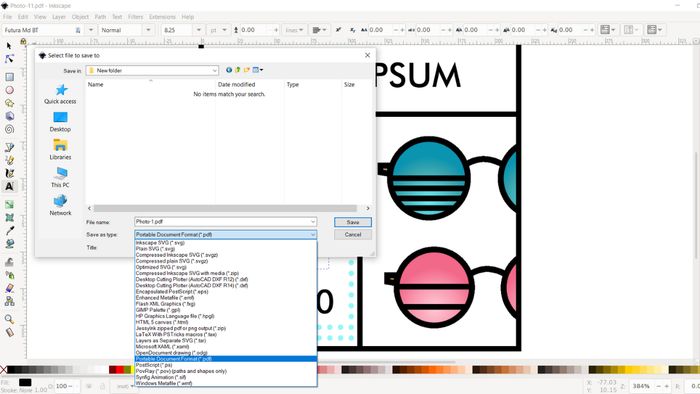Screen dimensions: 700x394
Task: Open the Extensions menu
Action: pyautogui.click(x=162, y=17)
